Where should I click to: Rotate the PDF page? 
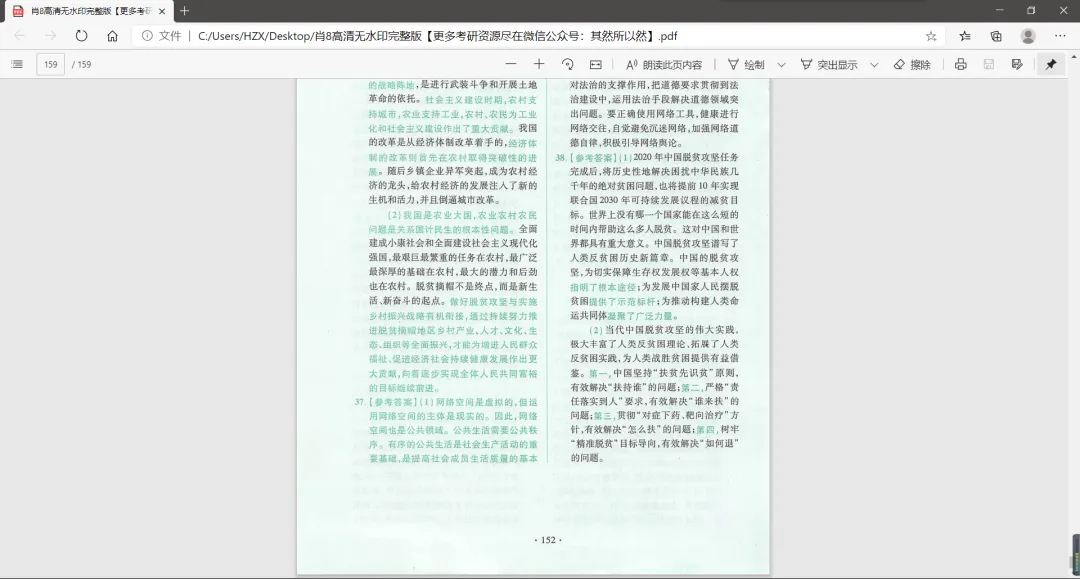tap(568, 64)
